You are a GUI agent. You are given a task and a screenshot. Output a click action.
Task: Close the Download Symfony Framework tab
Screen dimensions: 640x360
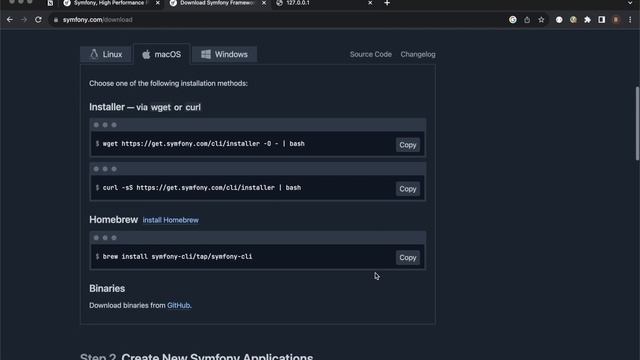[264, 3]
